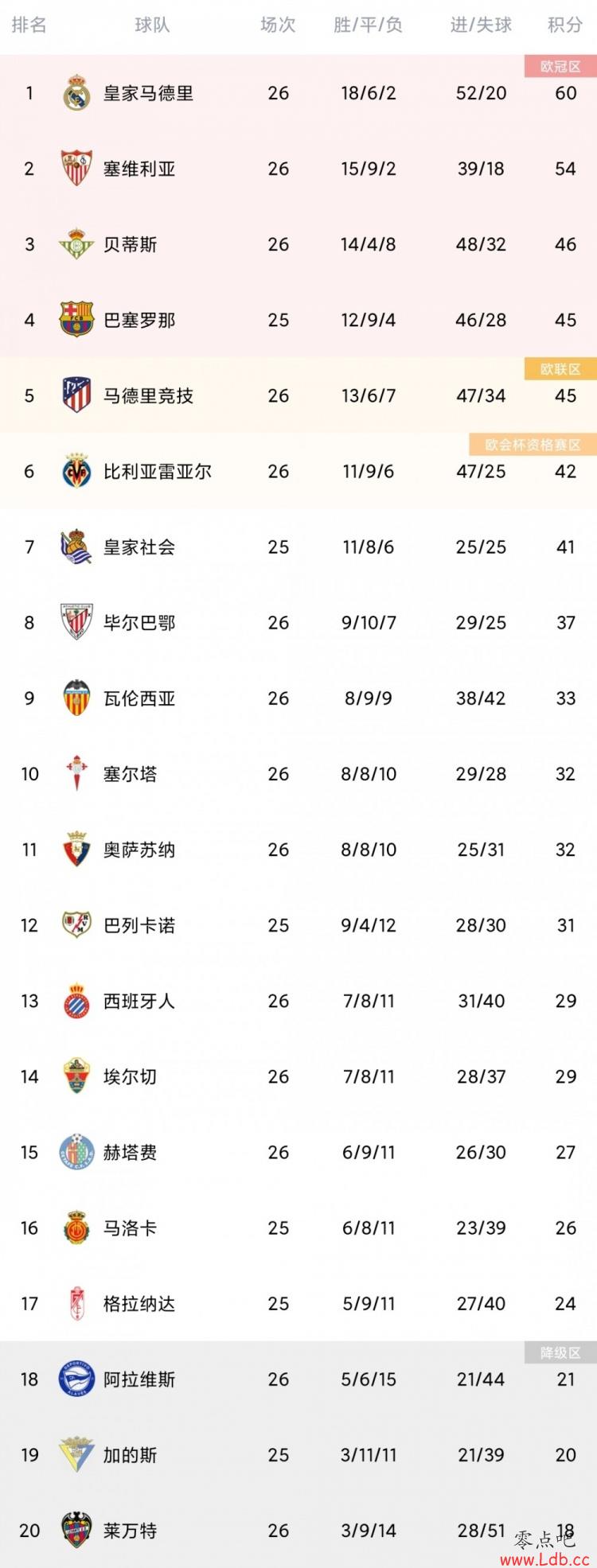
Task: Open the 皇家社会 team name
Action: click(x=139, y=547)
